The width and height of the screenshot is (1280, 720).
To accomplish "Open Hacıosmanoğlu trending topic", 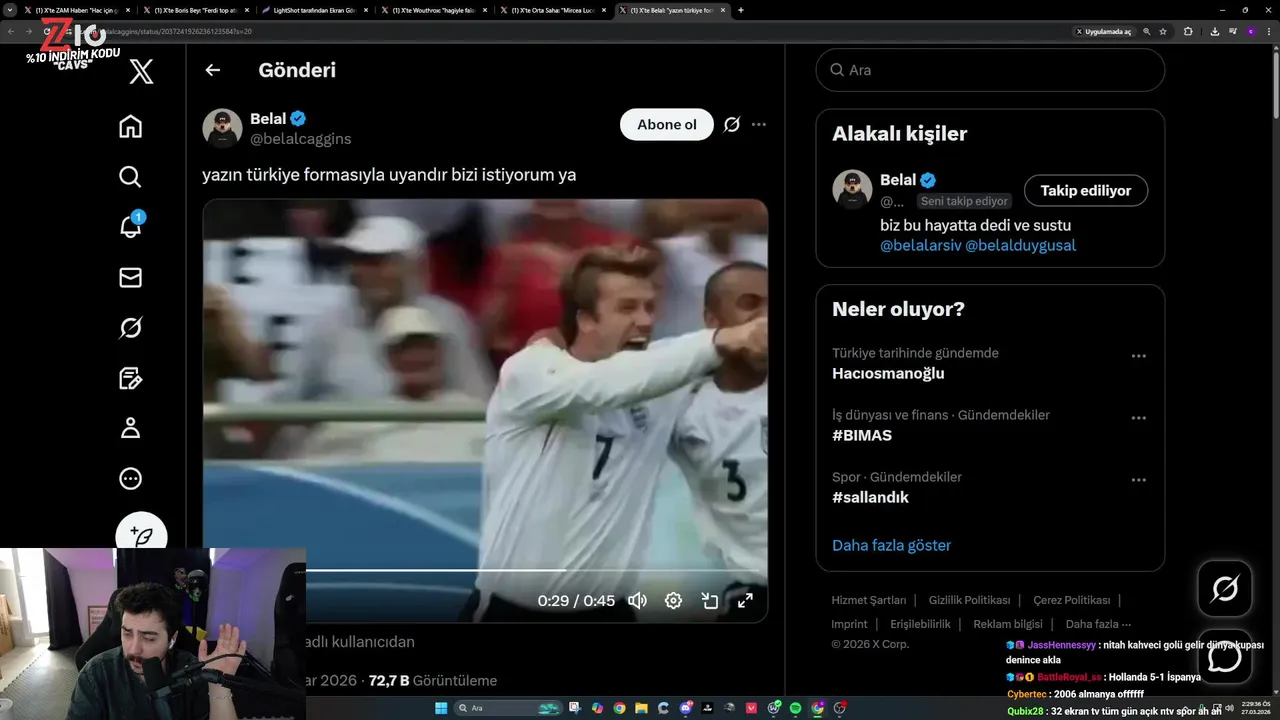I will [x=888, y=373].
